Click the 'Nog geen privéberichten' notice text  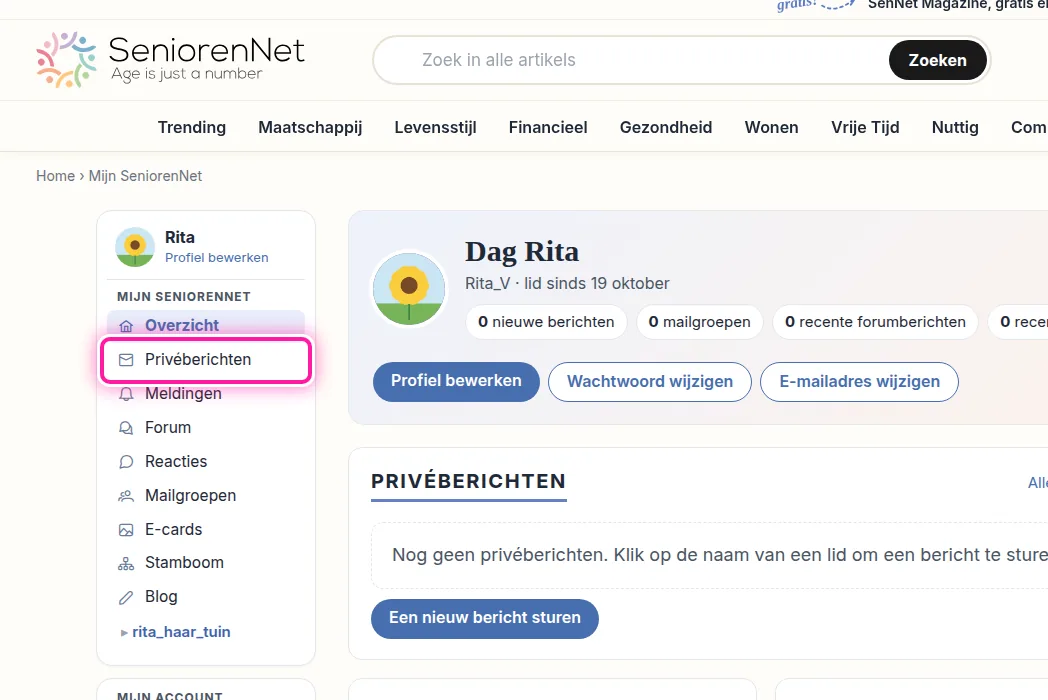click(x=719, y=555)
